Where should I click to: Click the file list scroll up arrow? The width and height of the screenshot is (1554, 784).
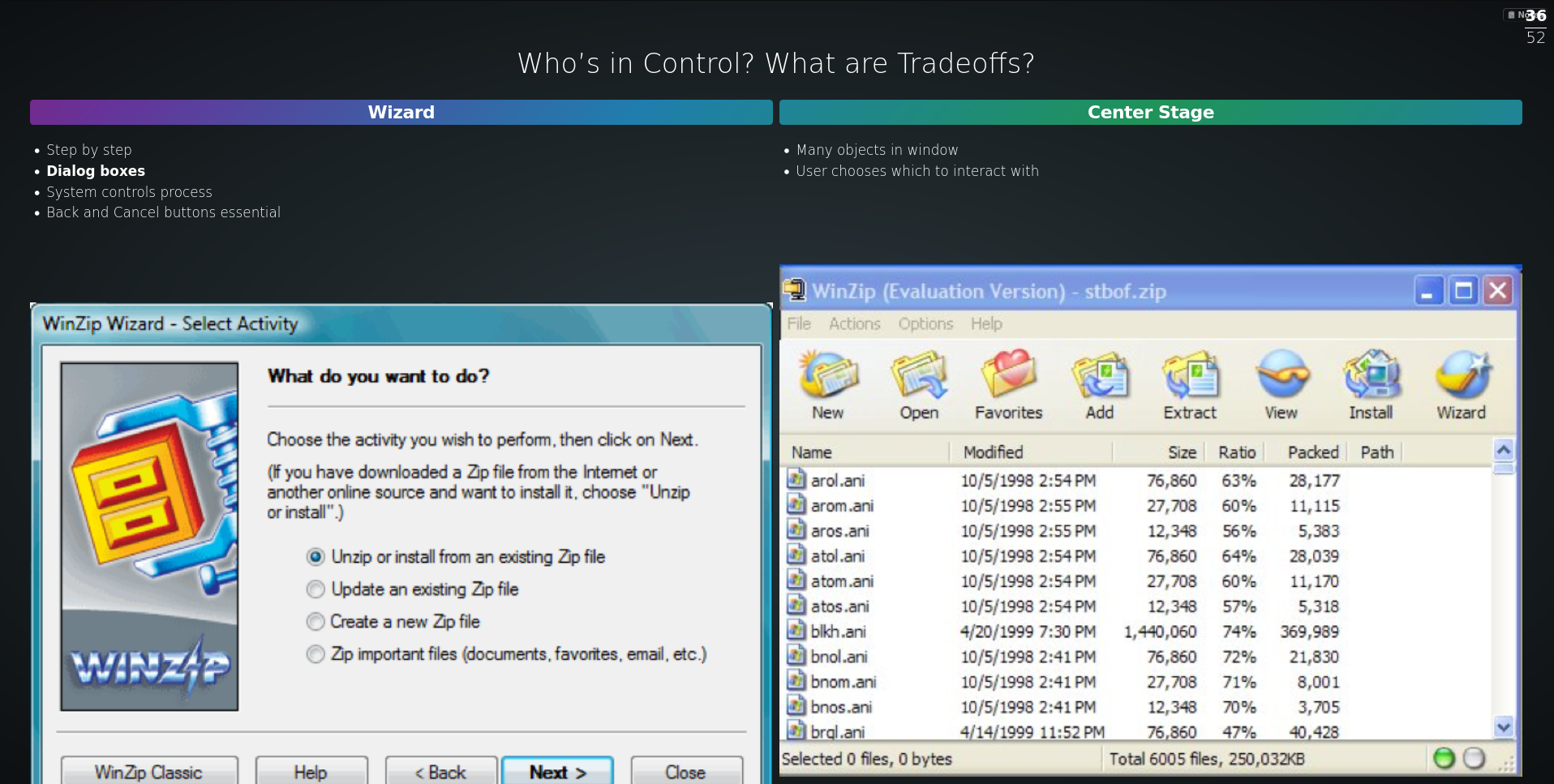[x=1503, y=450]
